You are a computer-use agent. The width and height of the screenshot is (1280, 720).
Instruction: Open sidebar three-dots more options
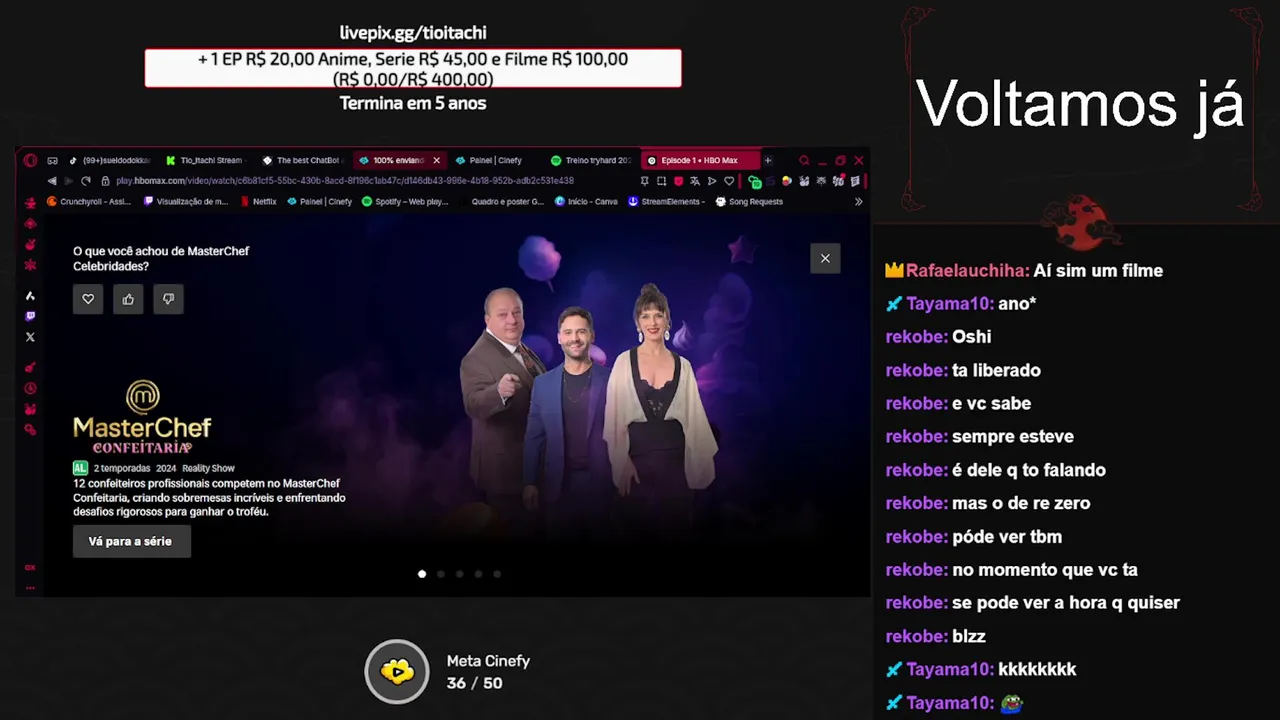pos(30,587)
